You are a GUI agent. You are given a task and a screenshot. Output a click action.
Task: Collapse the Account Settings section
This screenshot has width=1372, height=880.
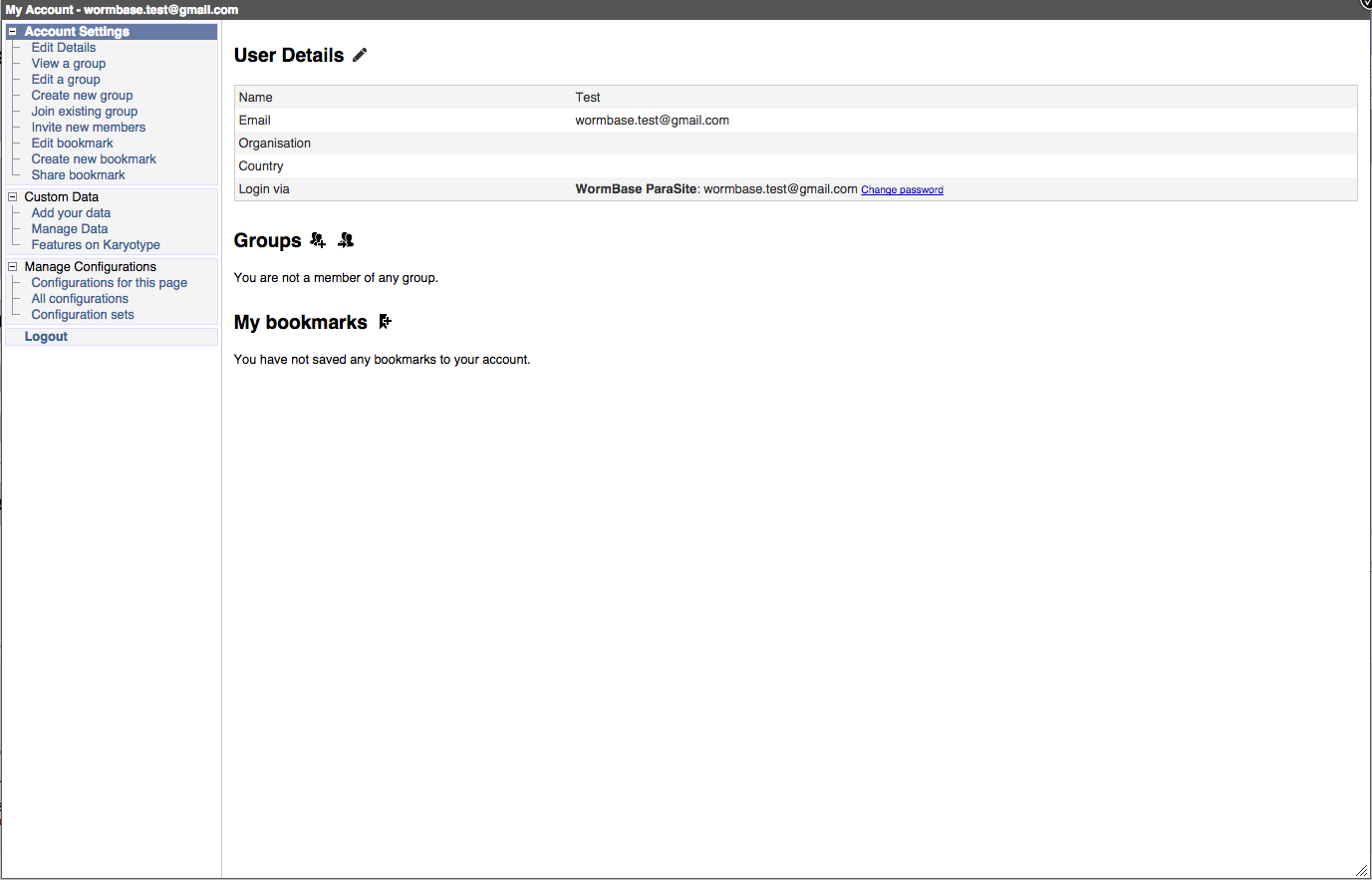(13, 32)
